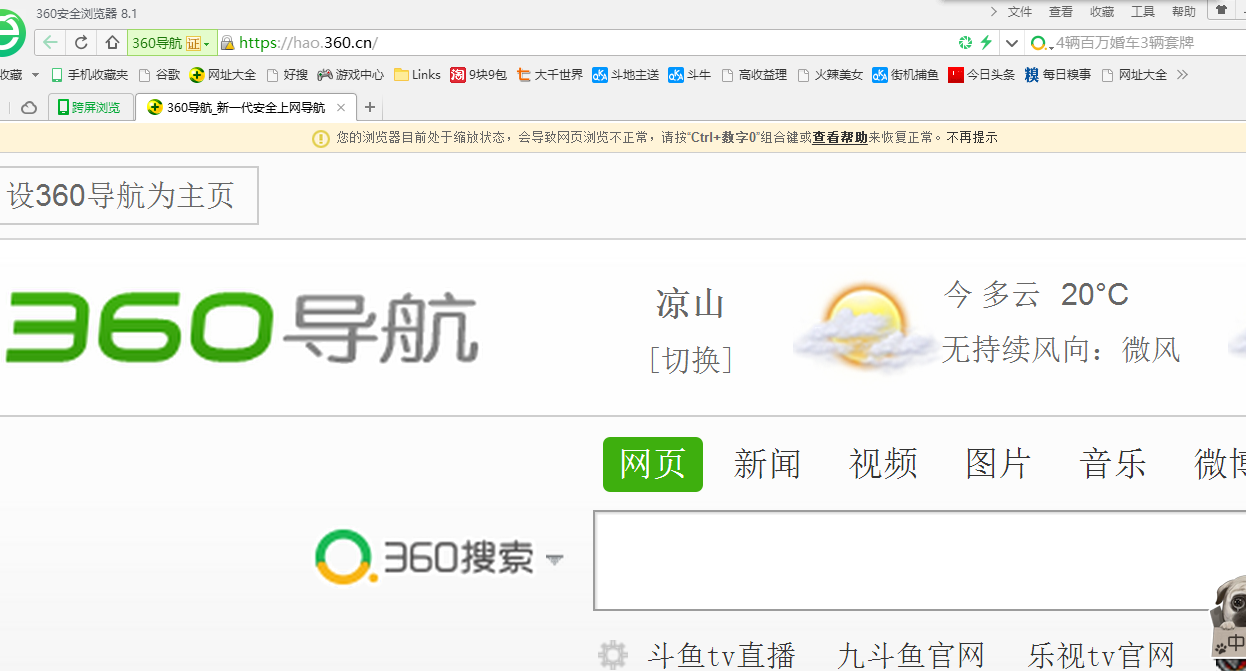Click the green padlock security icon
The image size is (1246, 671).
click(227, 43)
